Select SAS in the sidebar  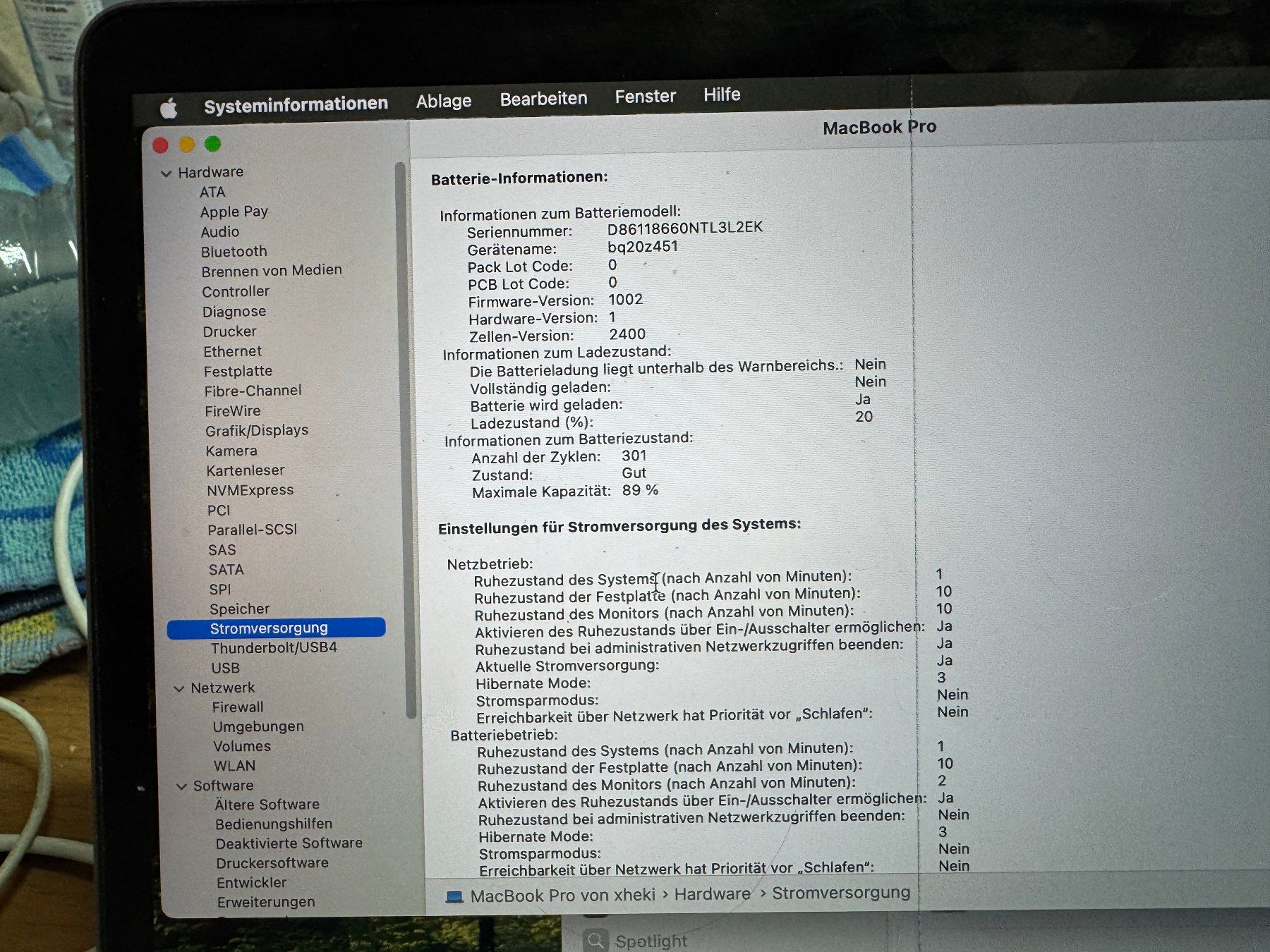[222, 550]
